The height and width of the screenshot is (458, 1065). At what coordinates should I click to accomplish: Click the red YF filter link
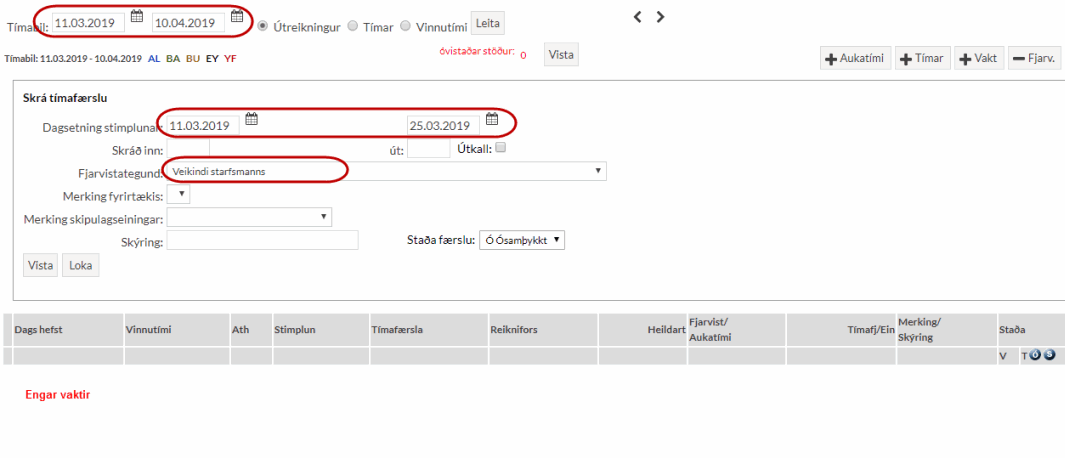[x=230, y=59]
